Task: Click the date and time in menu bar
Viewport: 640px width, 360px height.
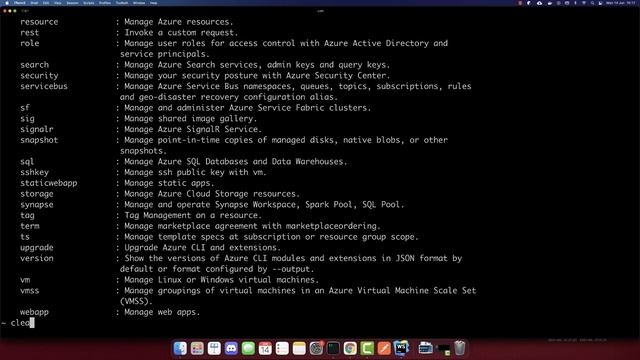Action: [621, 3]
